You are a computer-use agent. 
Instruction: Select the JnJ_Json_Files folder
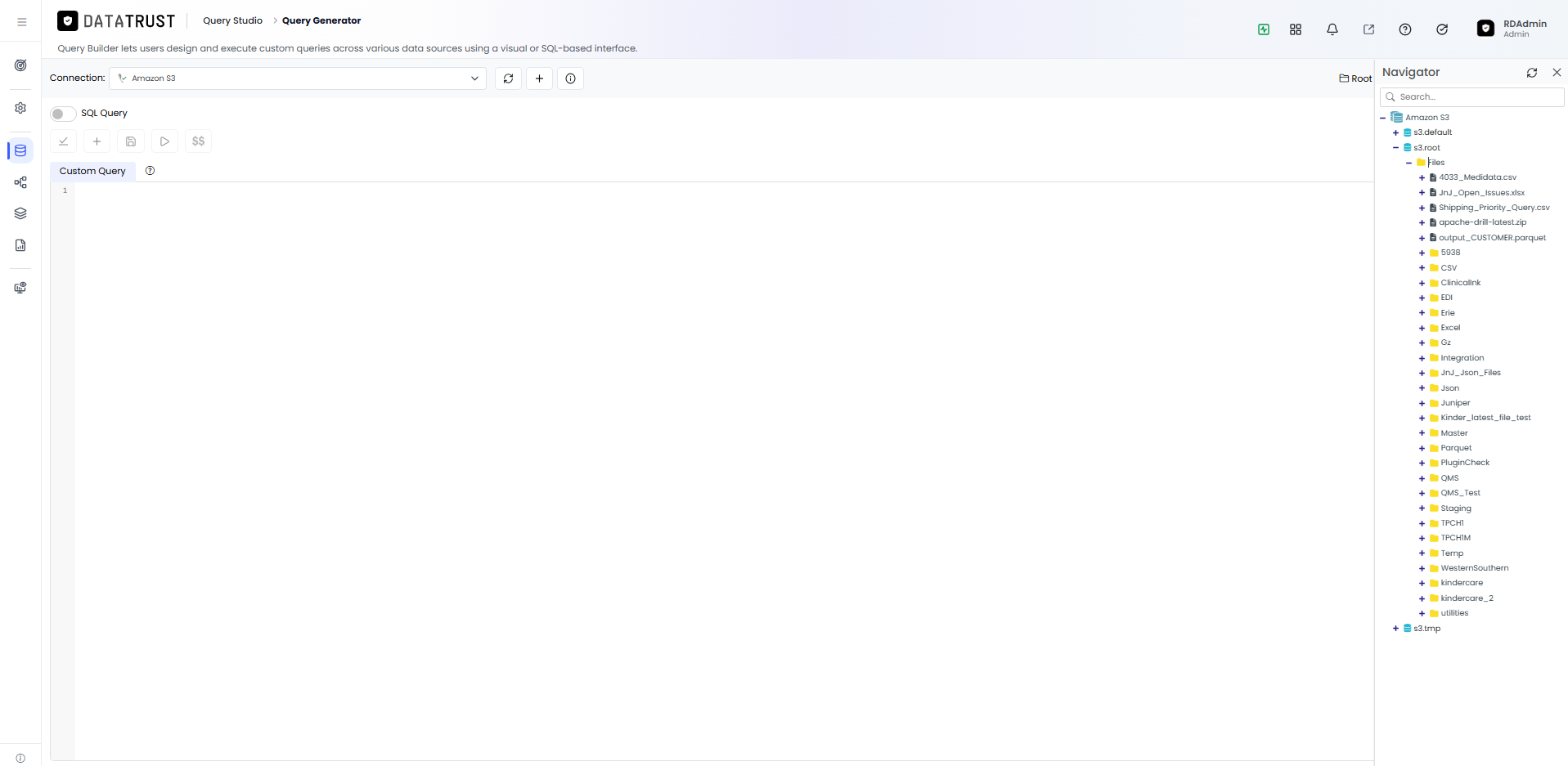click(x=1470, y=373)
